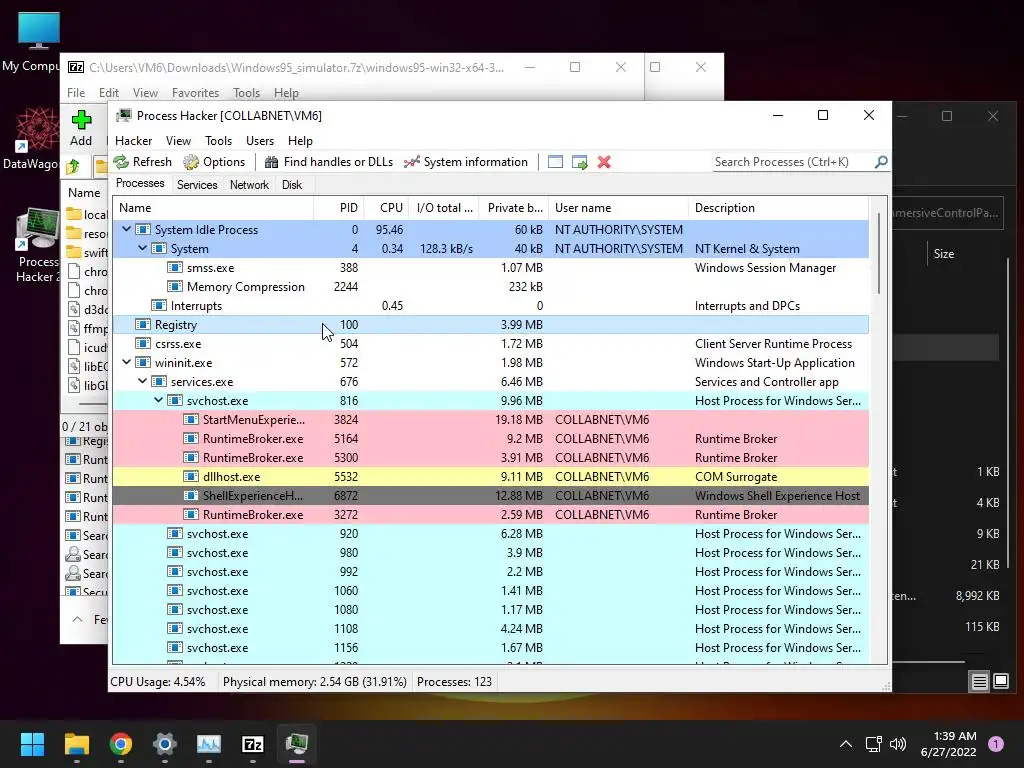Open Windows Start button on taskbar
The height and width of the screenshot is (768, 1024).
(x=32, y=744)
